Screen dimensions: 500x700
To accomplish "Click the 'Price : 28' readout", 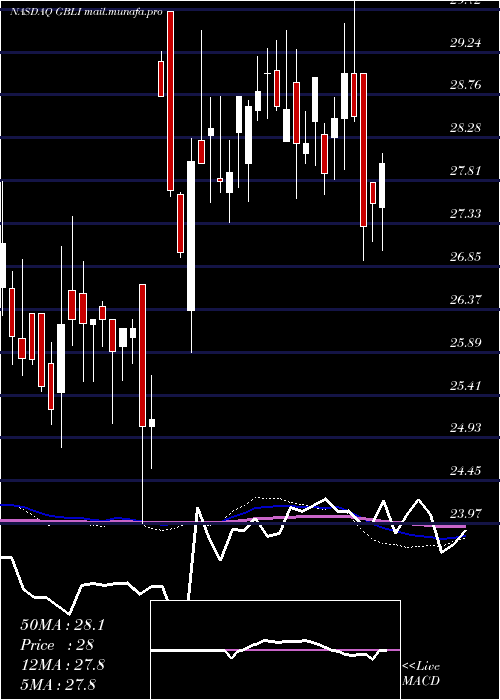I will 57,645.
